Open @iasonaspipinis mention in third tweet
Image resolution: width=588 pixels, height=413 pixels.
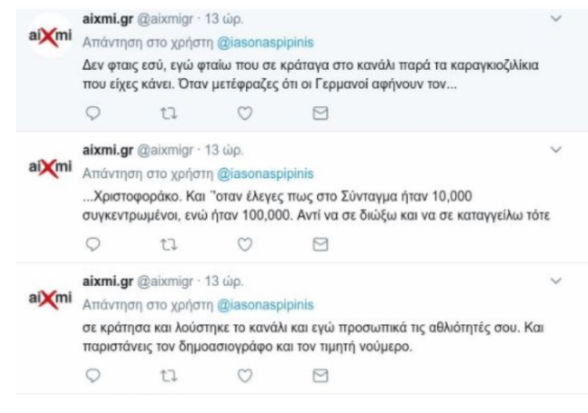[x=265, y=305]
